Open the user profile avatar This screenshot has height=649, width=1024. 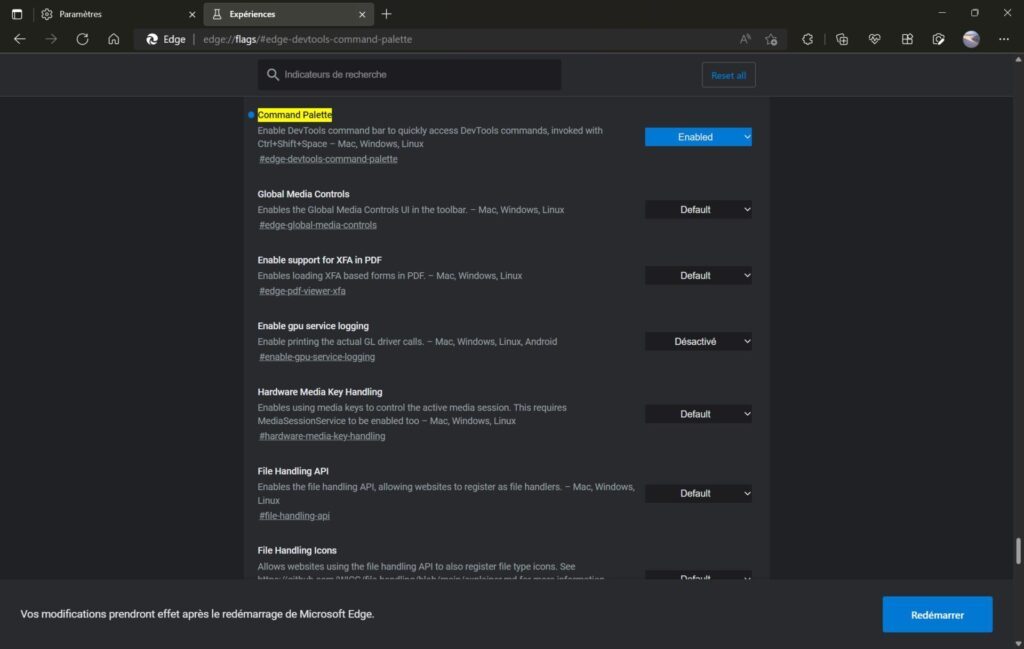(971, 39)
